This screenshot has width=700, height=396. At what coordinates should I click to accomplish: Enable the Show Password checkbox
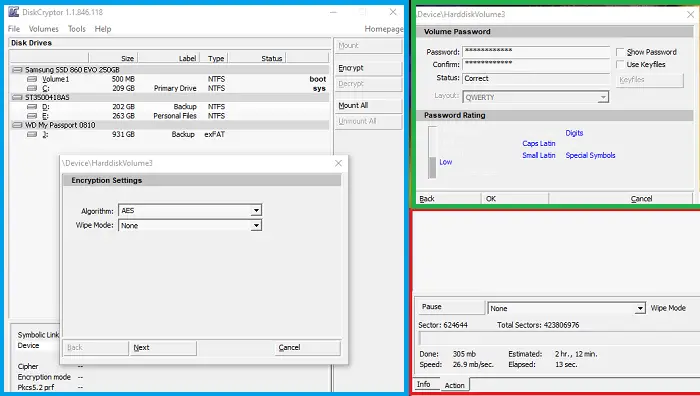coord(620,52)
